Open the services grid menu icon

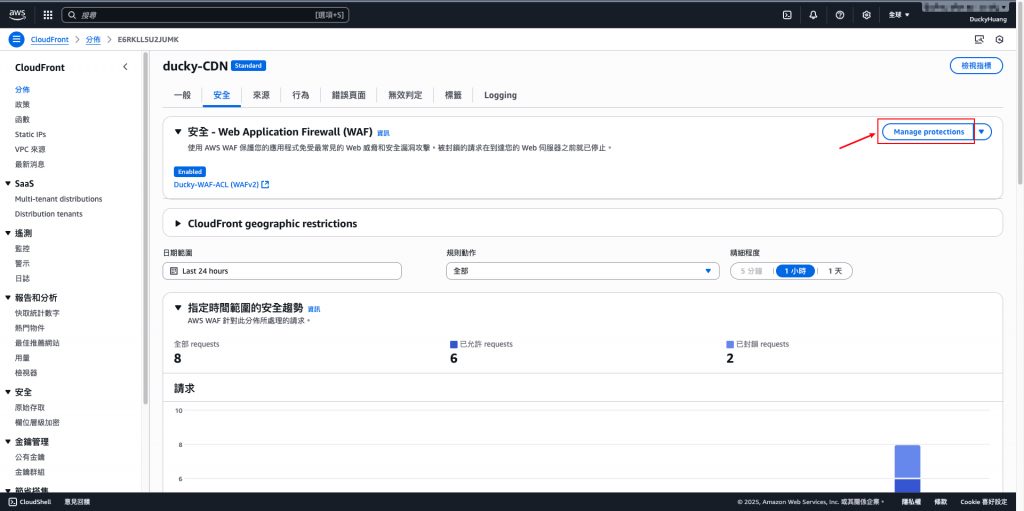48,14
